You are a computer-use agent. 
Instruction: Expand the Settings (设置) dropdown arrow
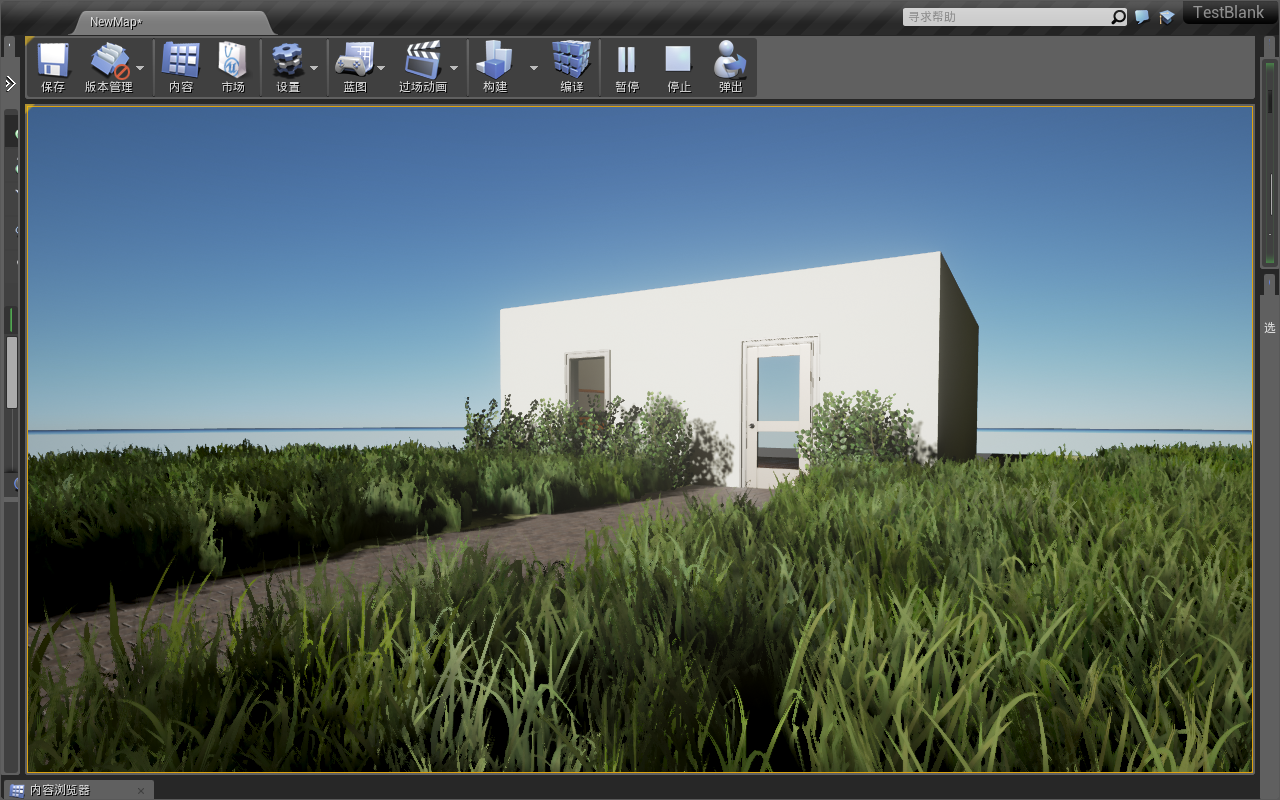(x=314, y=68)
